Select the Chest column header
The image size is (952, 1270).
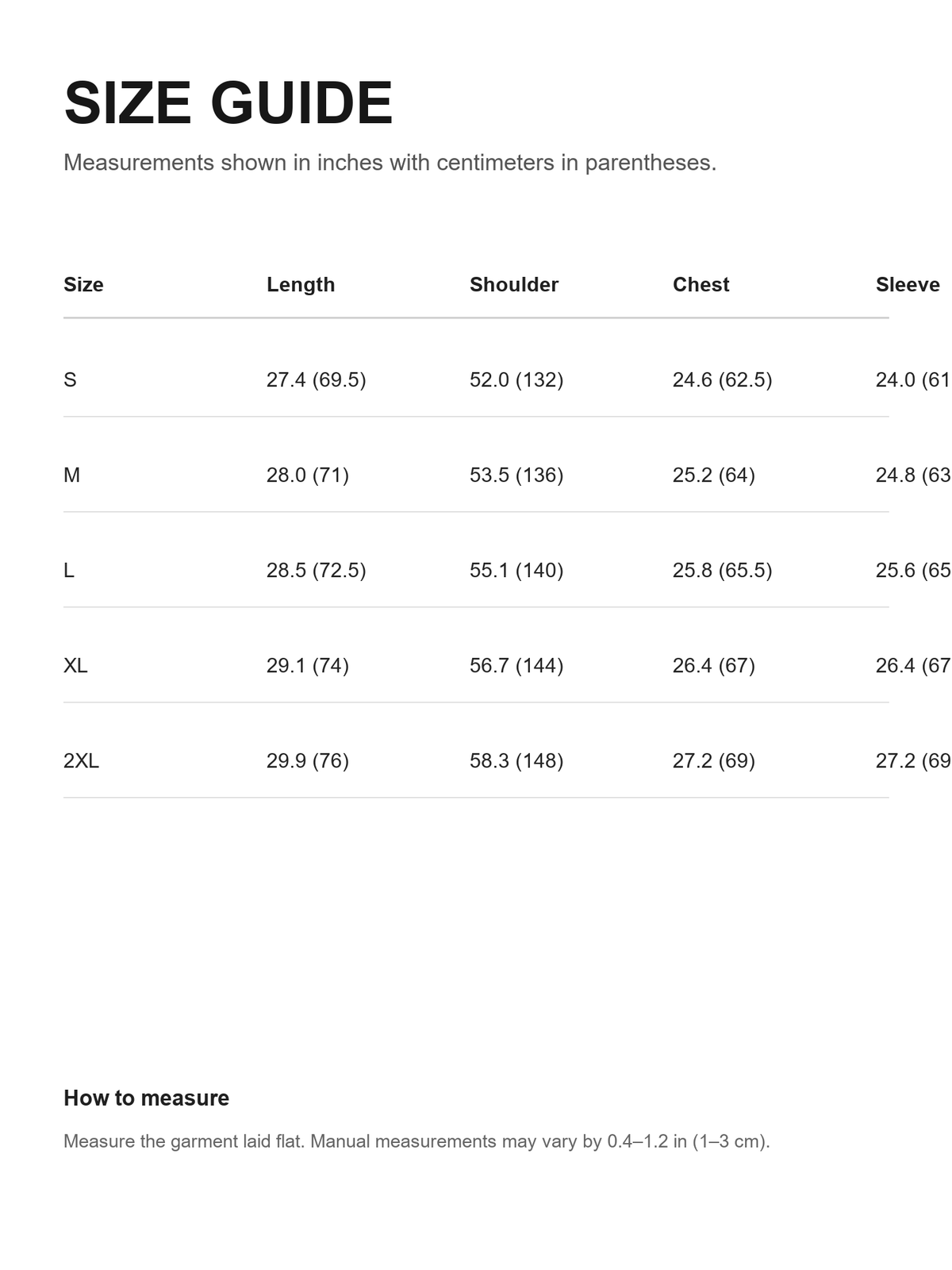(x=701, y=284)
